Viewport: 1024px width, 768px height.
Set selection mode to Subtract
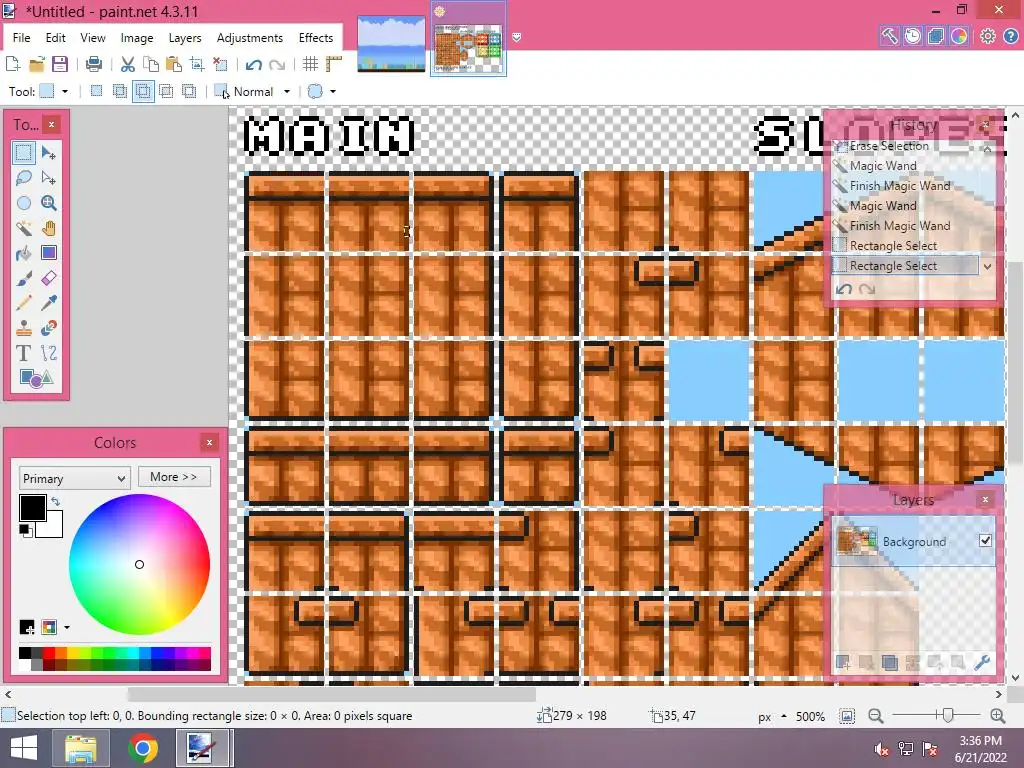tap(143, 91)
